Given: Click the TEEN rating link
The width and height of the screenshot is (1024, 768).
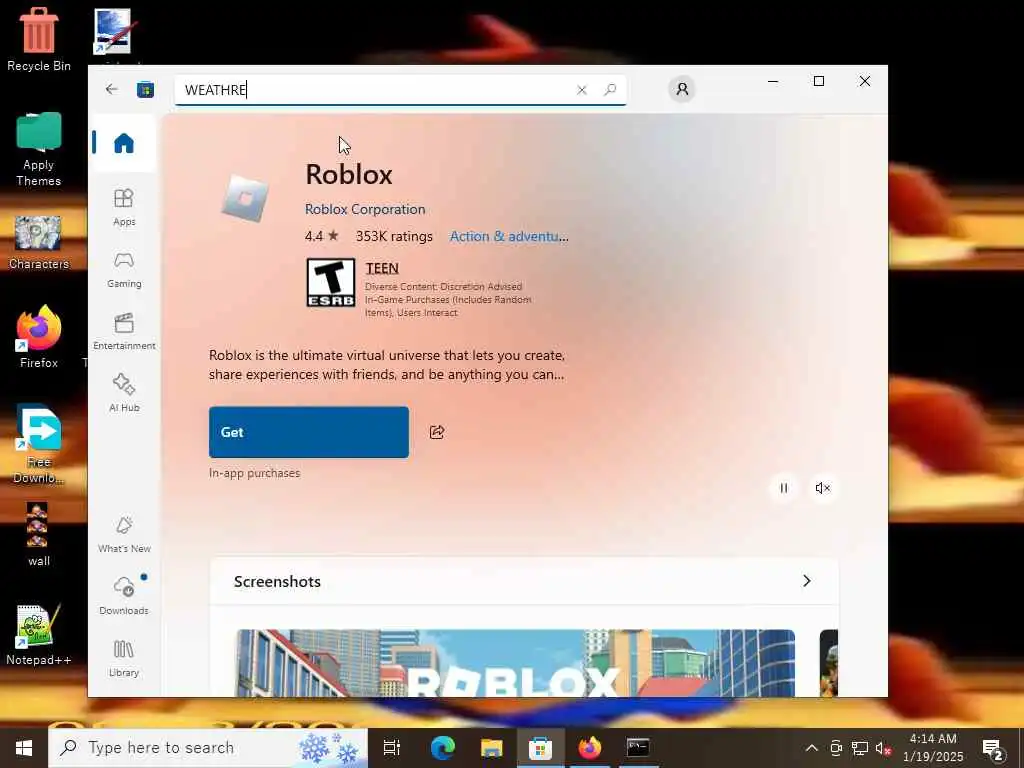Looking at the screenshot, I should [x=382, y=268].
